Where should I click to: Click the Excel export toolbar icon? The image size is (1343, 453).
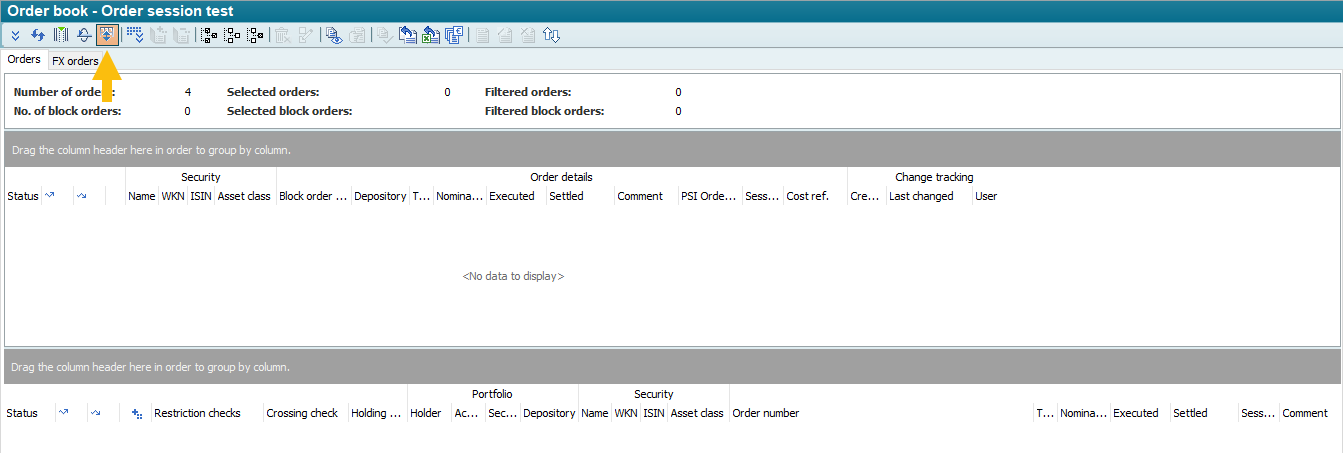(x=431, y=35)
